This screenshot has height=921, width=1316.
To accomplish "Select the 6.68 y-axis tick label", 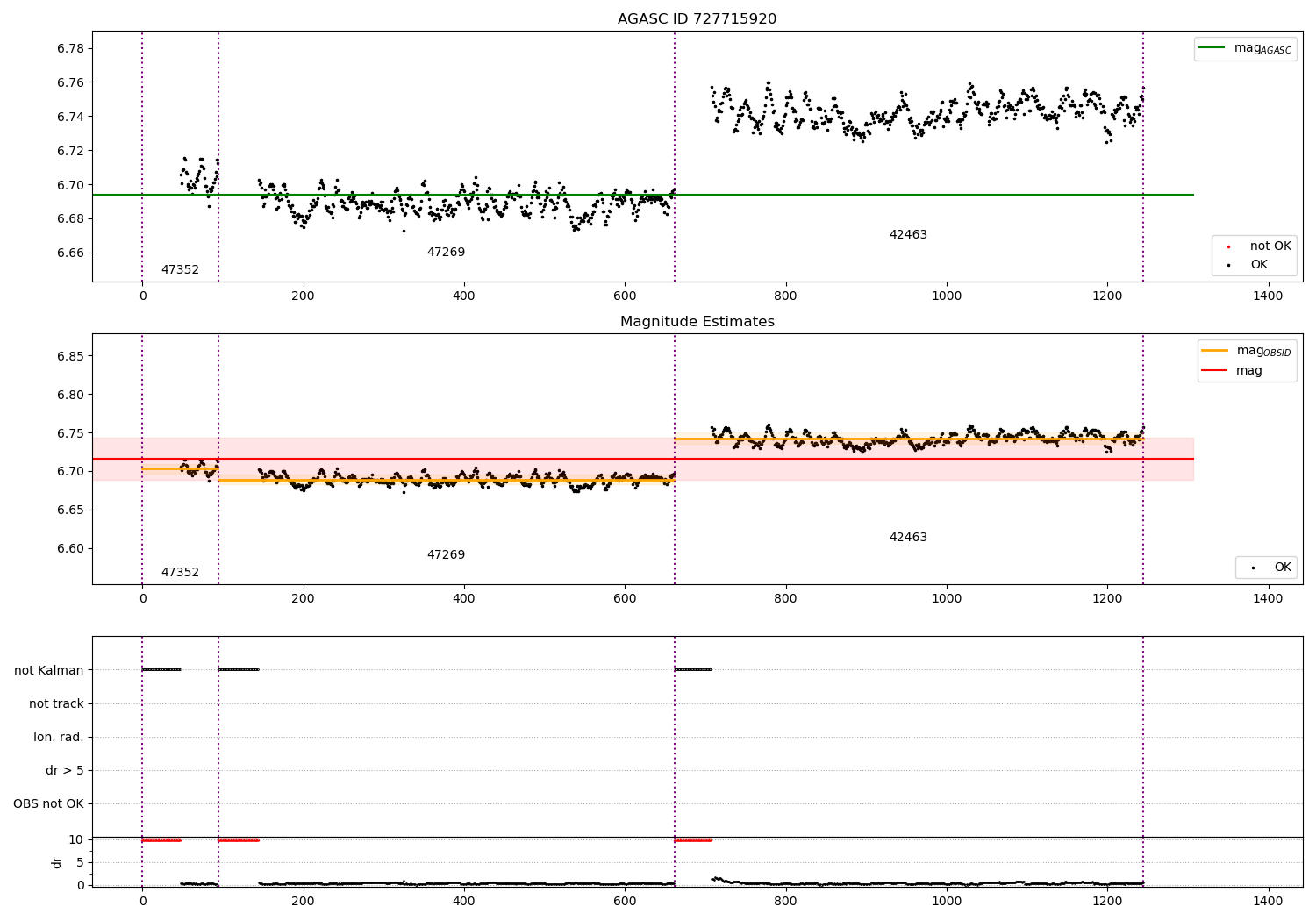I will click(x=71, y=218).
